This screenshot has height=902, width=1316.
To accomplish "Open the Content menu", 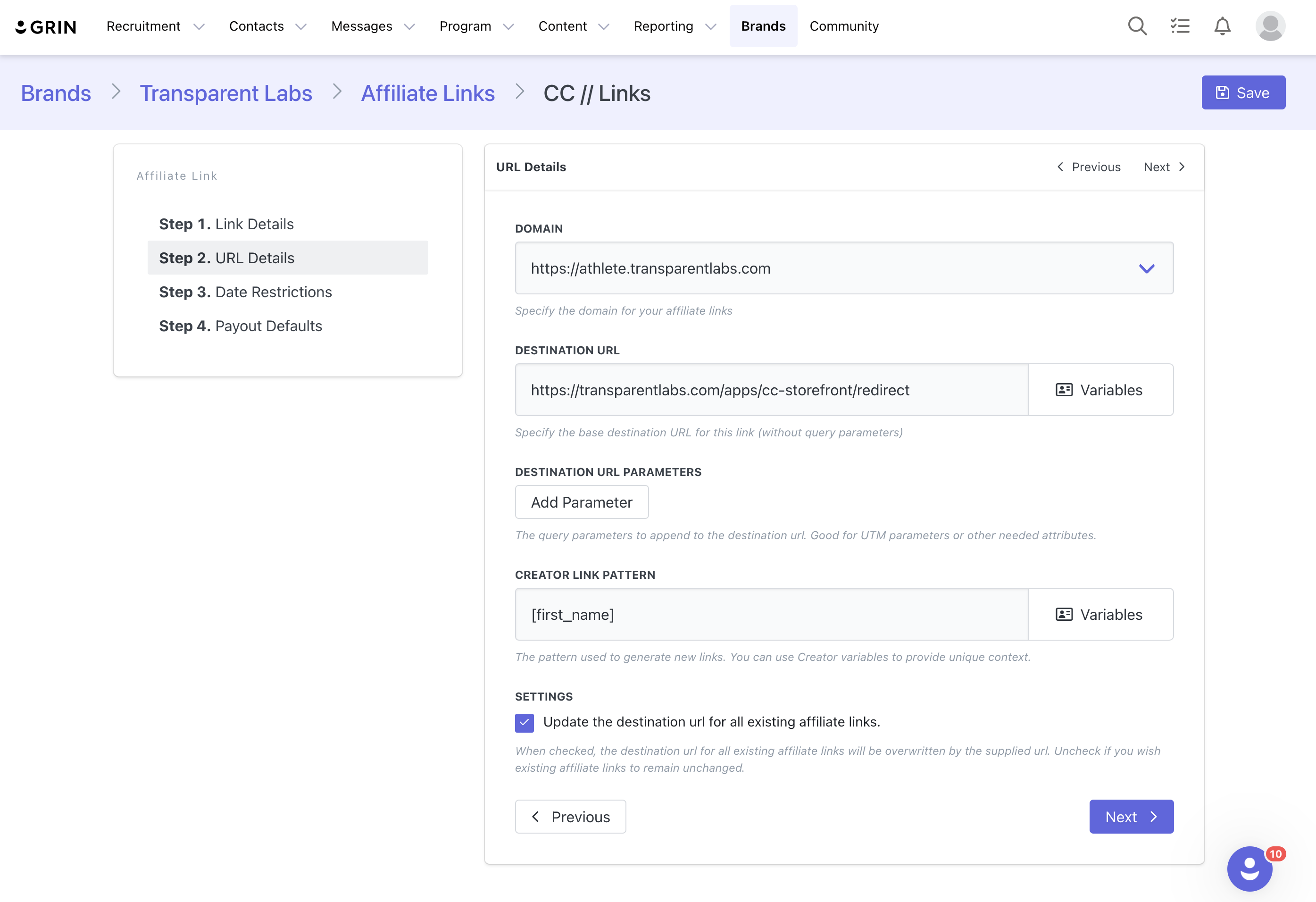I will (x=562, y=26).
